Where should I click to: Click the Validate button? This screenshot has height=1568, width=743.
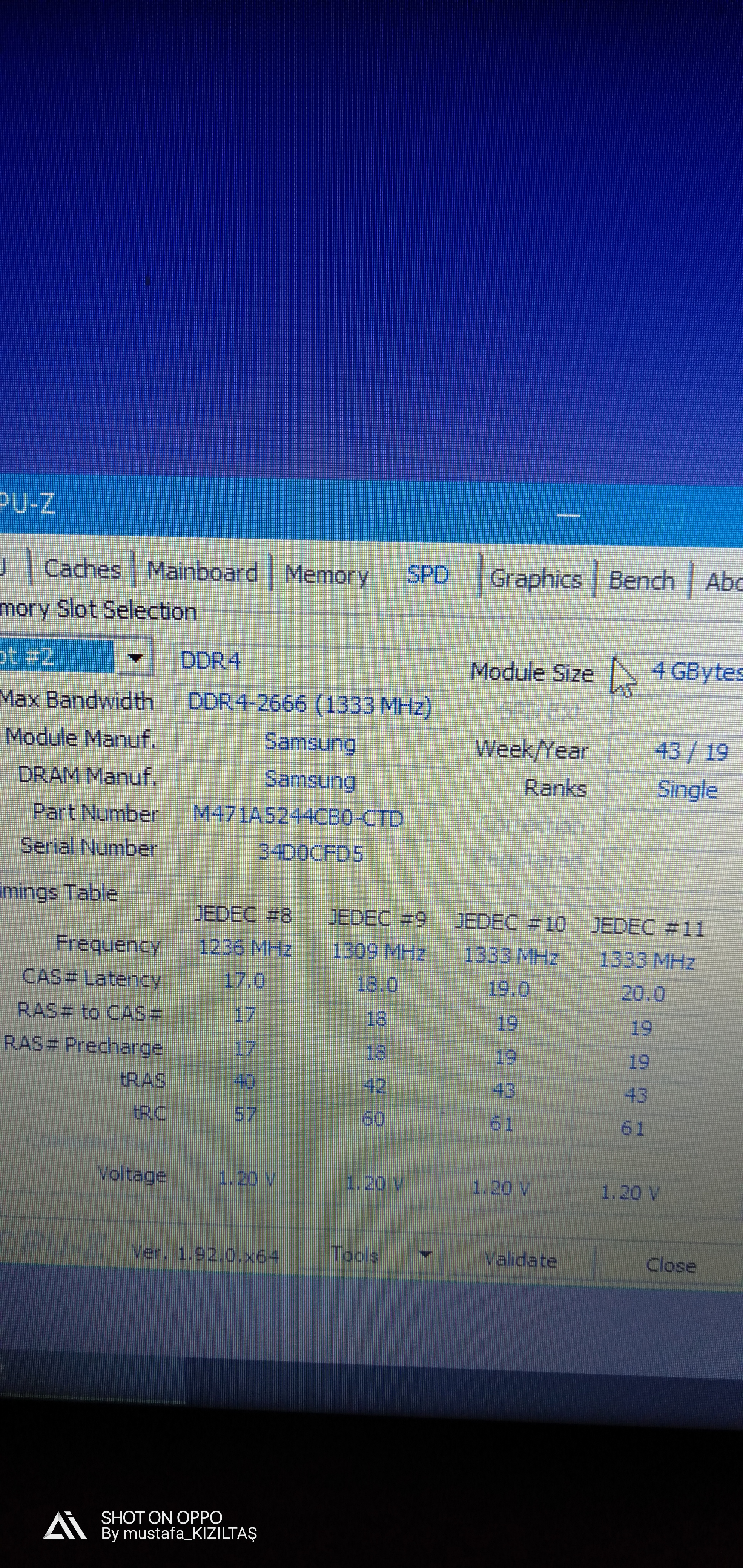pos(521,1259)
